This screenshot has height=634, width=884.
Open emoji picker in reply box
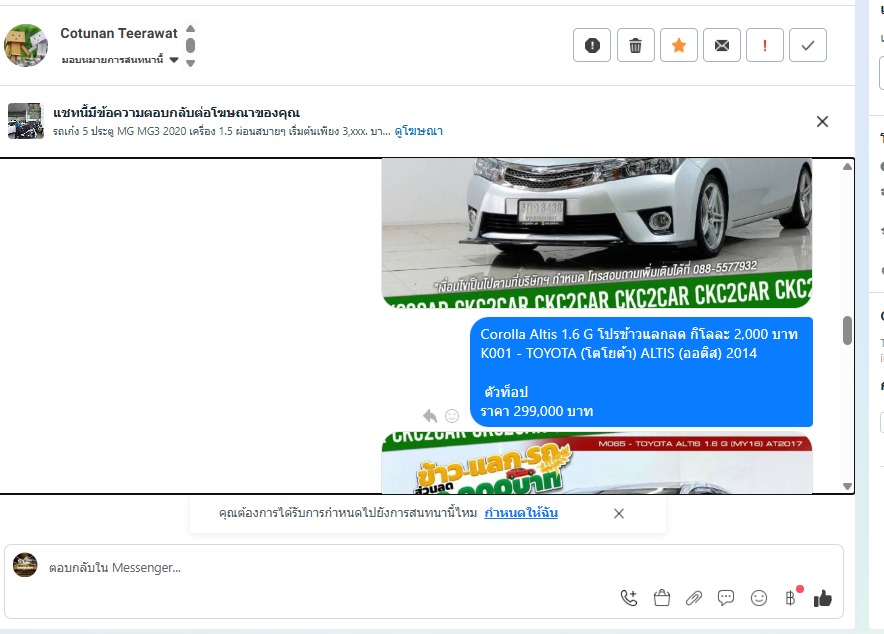[759, 598]
